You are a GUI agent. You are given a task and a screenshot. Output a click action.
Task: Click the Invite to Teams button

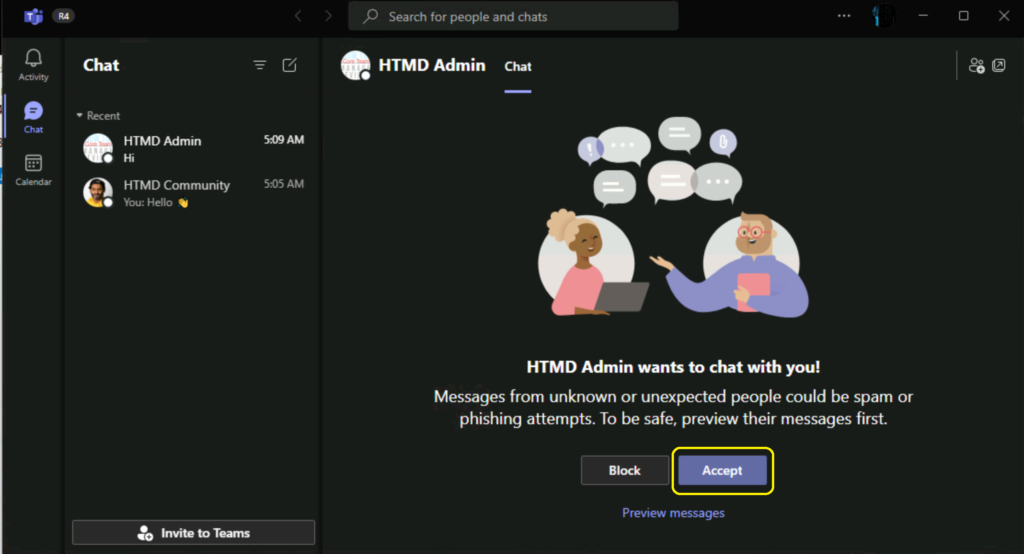click(x=193, y=532)
